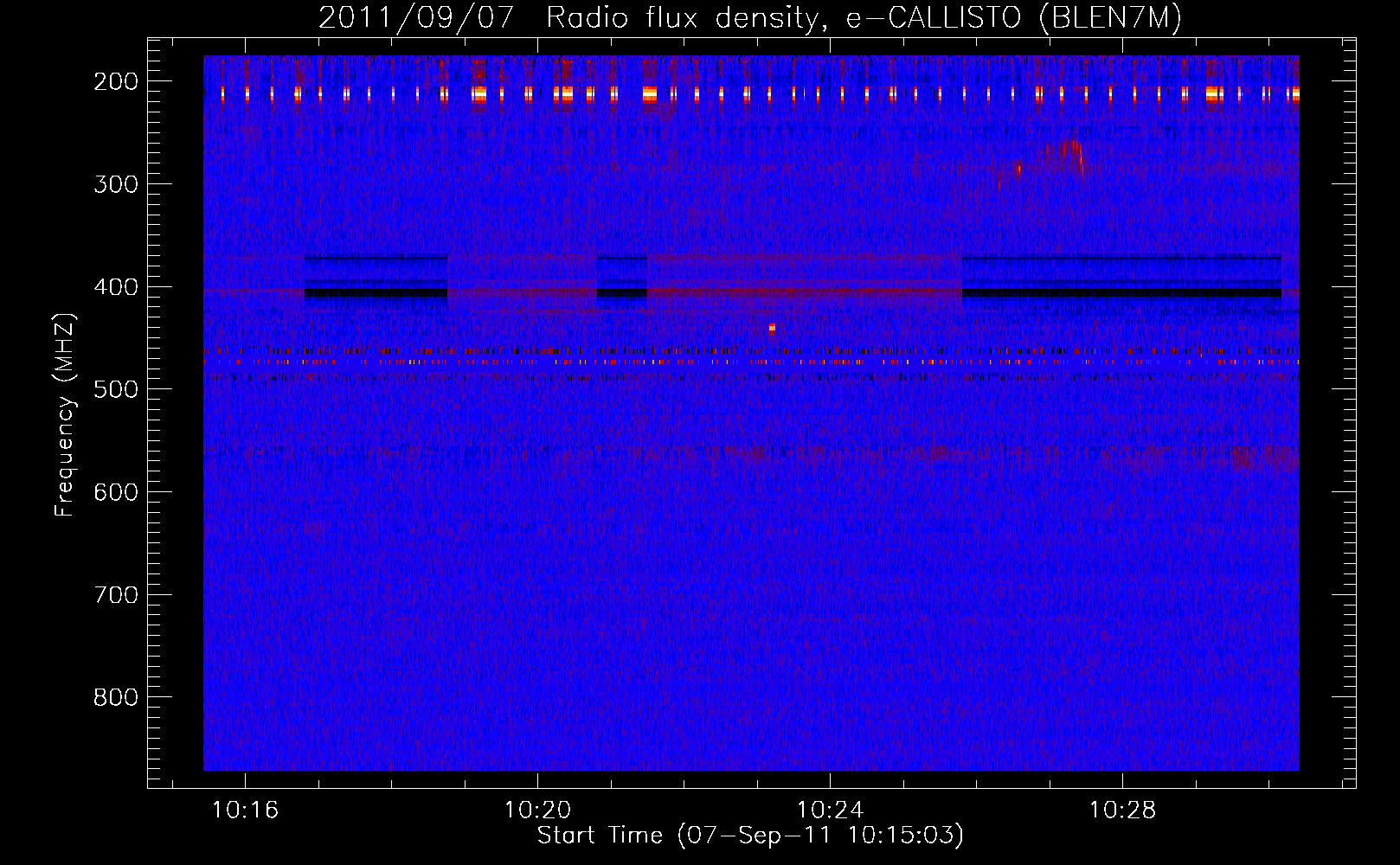Select the 500 frequency tick label
Image resolution: width=1400 pixels, height=865 pixels.
(x=116, y=389)
